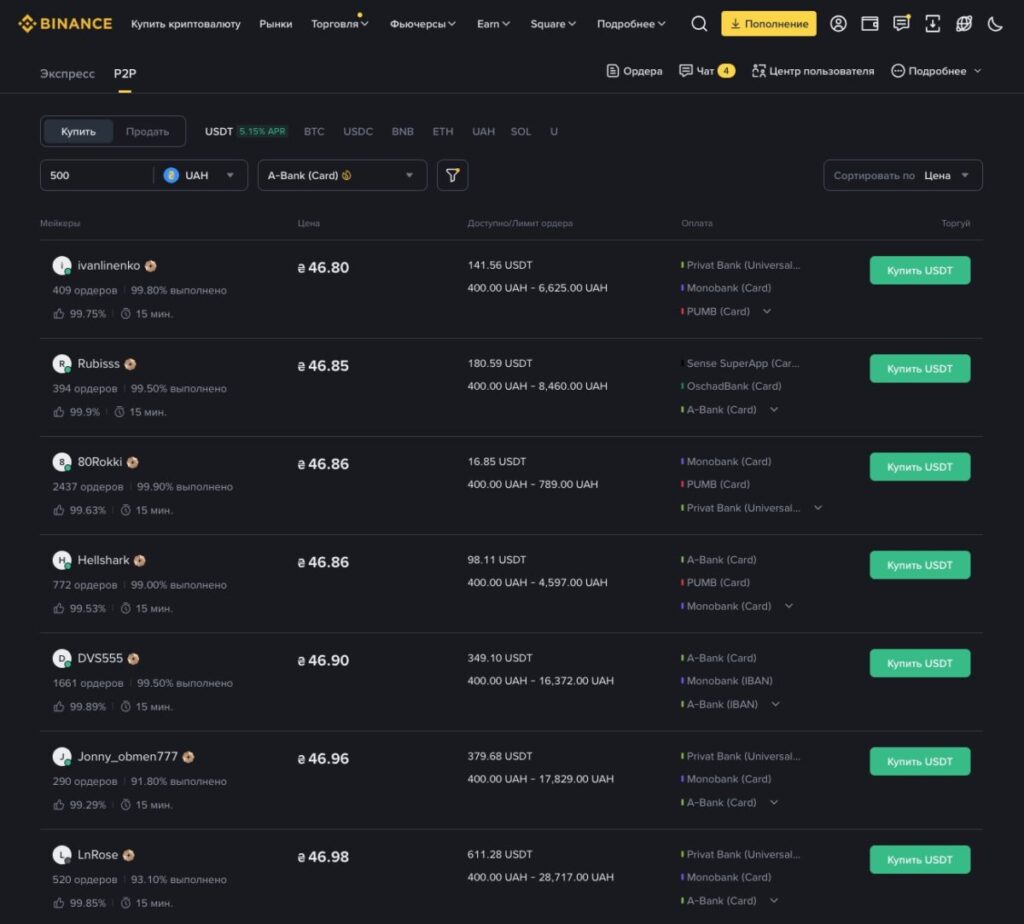Viewport: 1024px width, 924px height.
Task: Open the UAH currency dropdown
Action: pos(202,175)
